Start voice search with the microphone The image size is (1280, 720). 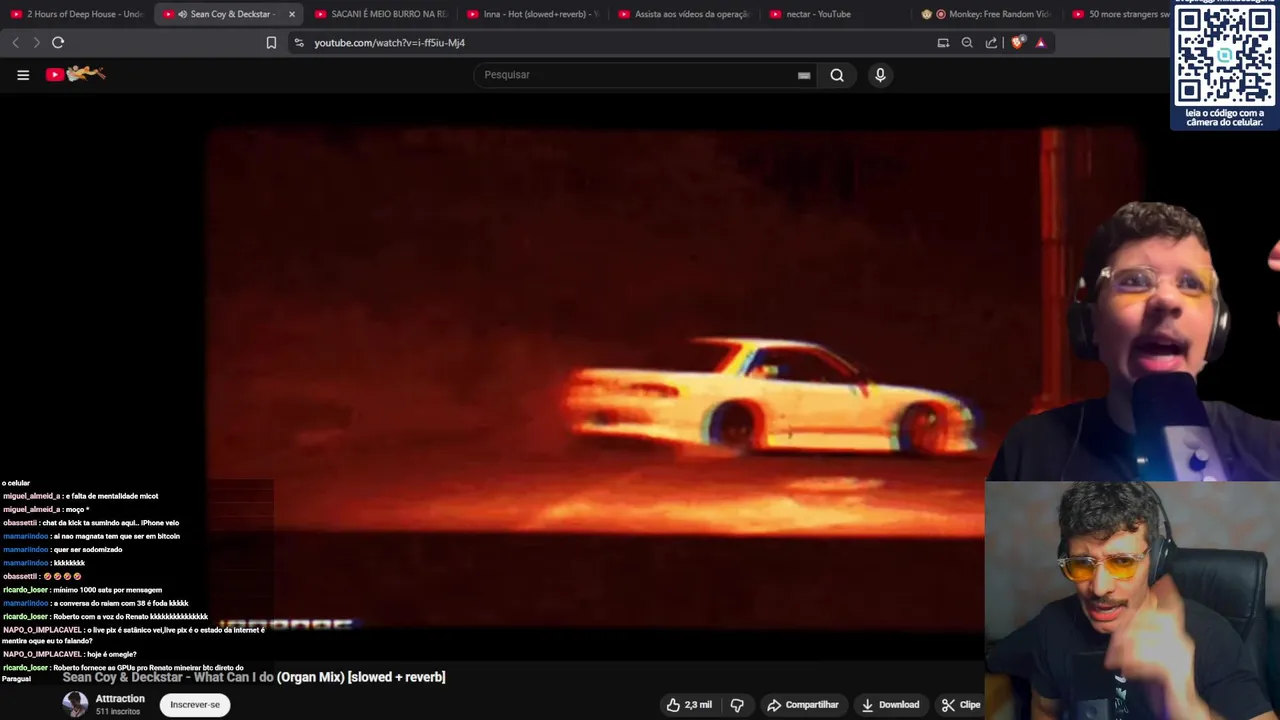pos(880,75)
